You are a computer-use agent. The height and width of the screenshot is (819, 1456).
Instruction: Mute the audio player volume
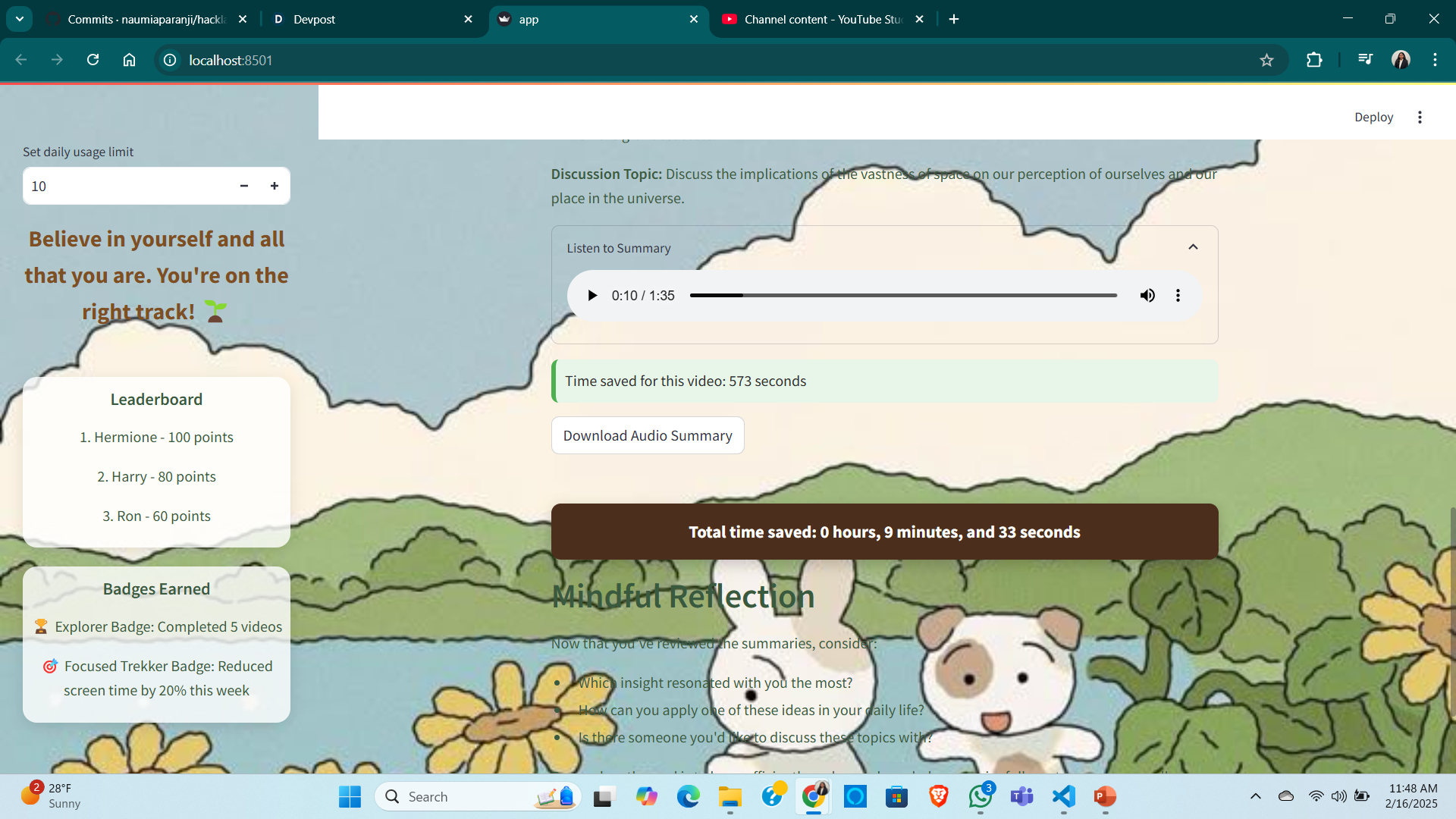click(1147, 296)
